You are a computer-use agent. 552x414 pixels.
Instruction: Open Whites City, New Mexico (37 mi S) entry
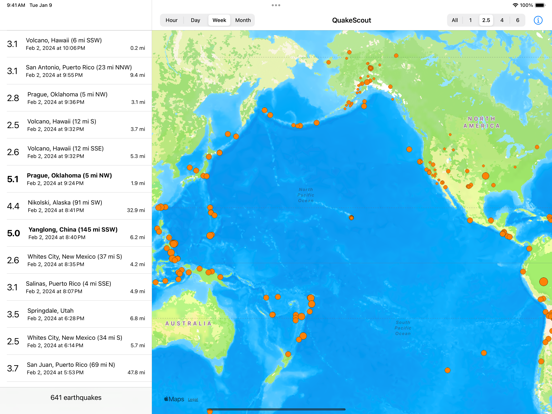(76, 260)
